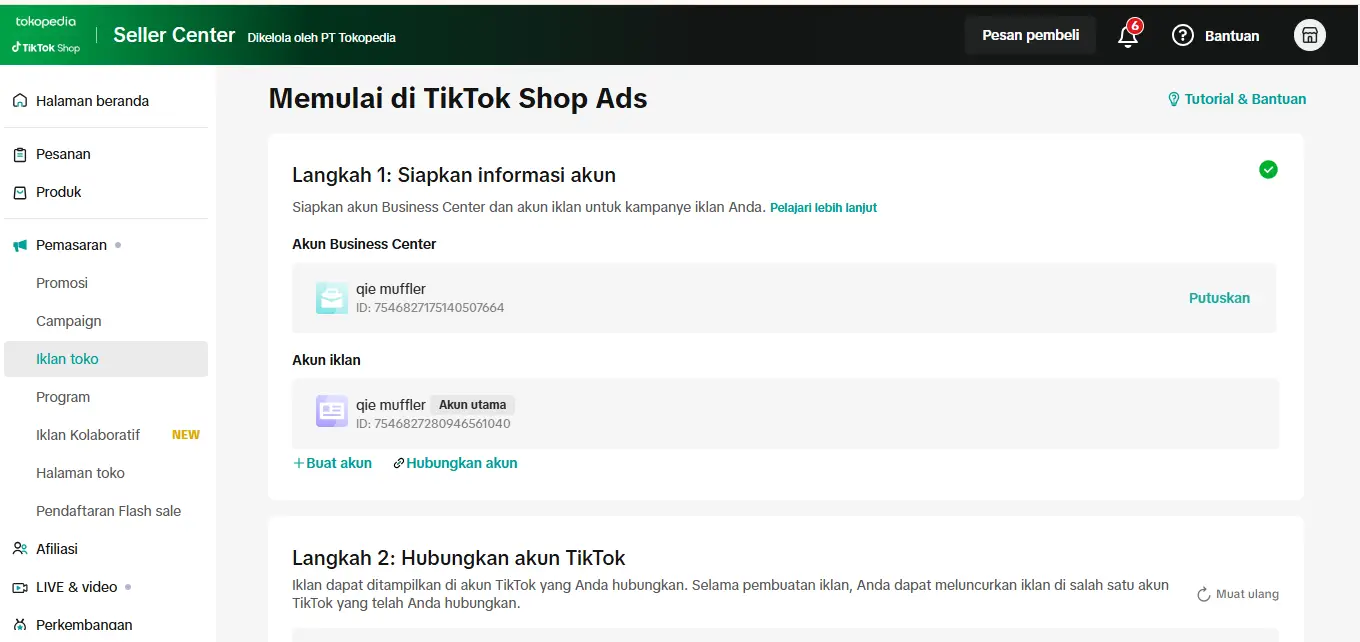The height and width of the screenshot is (642, 1360).
Task: Open the Tutorial & Bantuan link
Action: tap(1237, 99)
